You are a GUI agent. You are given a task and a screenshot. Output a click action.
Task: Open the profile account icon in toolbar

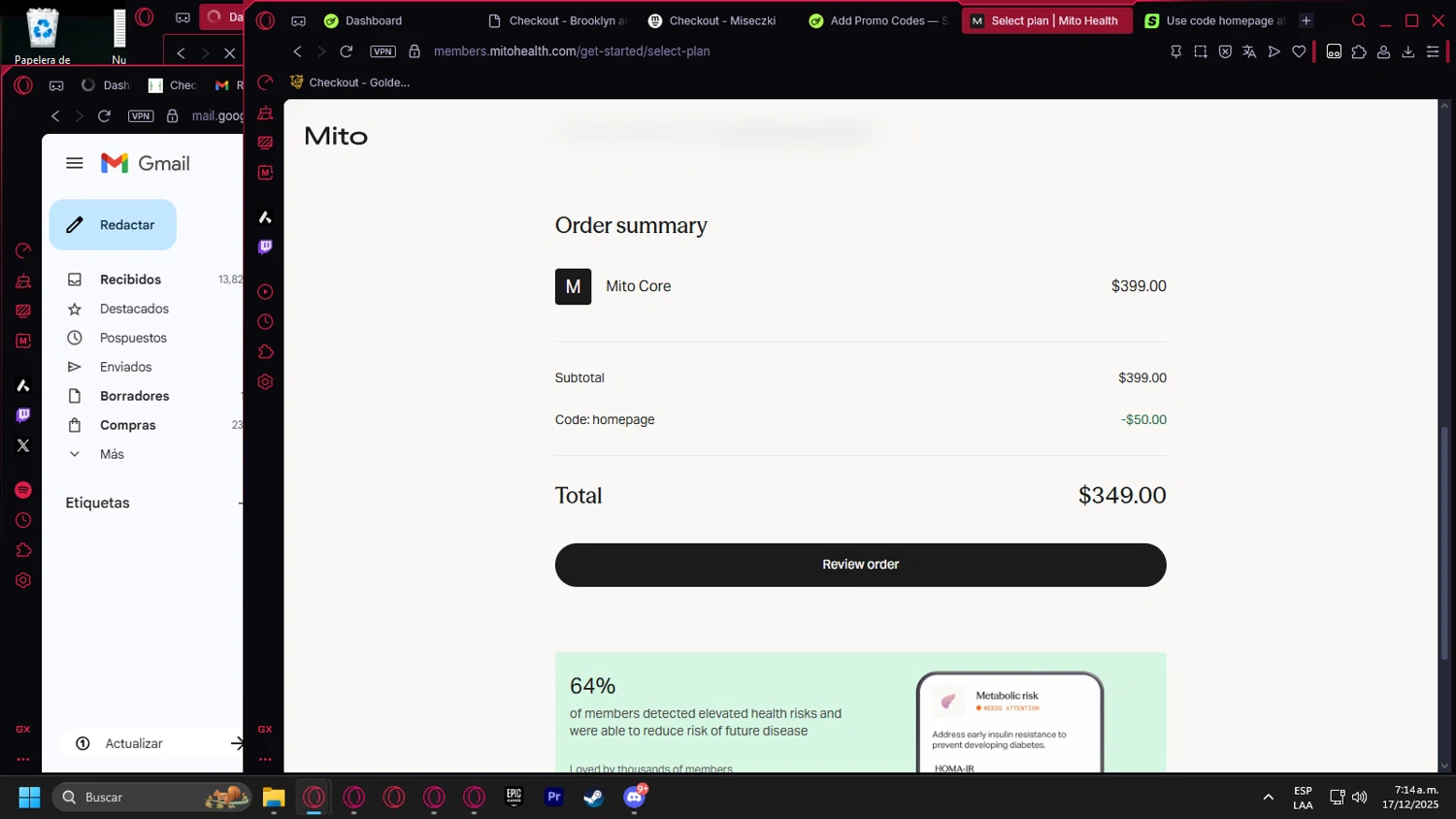point(1383,51)
